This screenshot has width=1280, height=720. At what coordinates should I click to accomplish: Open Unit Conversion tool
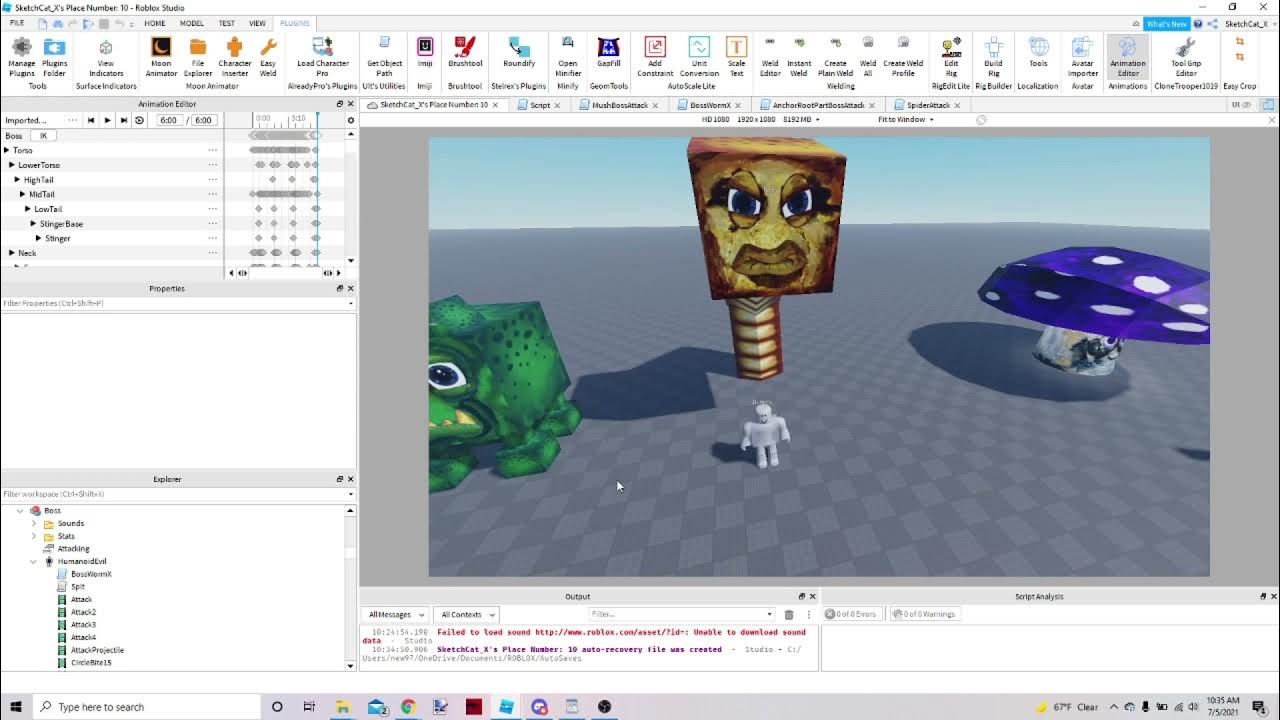tap(699, 57)
